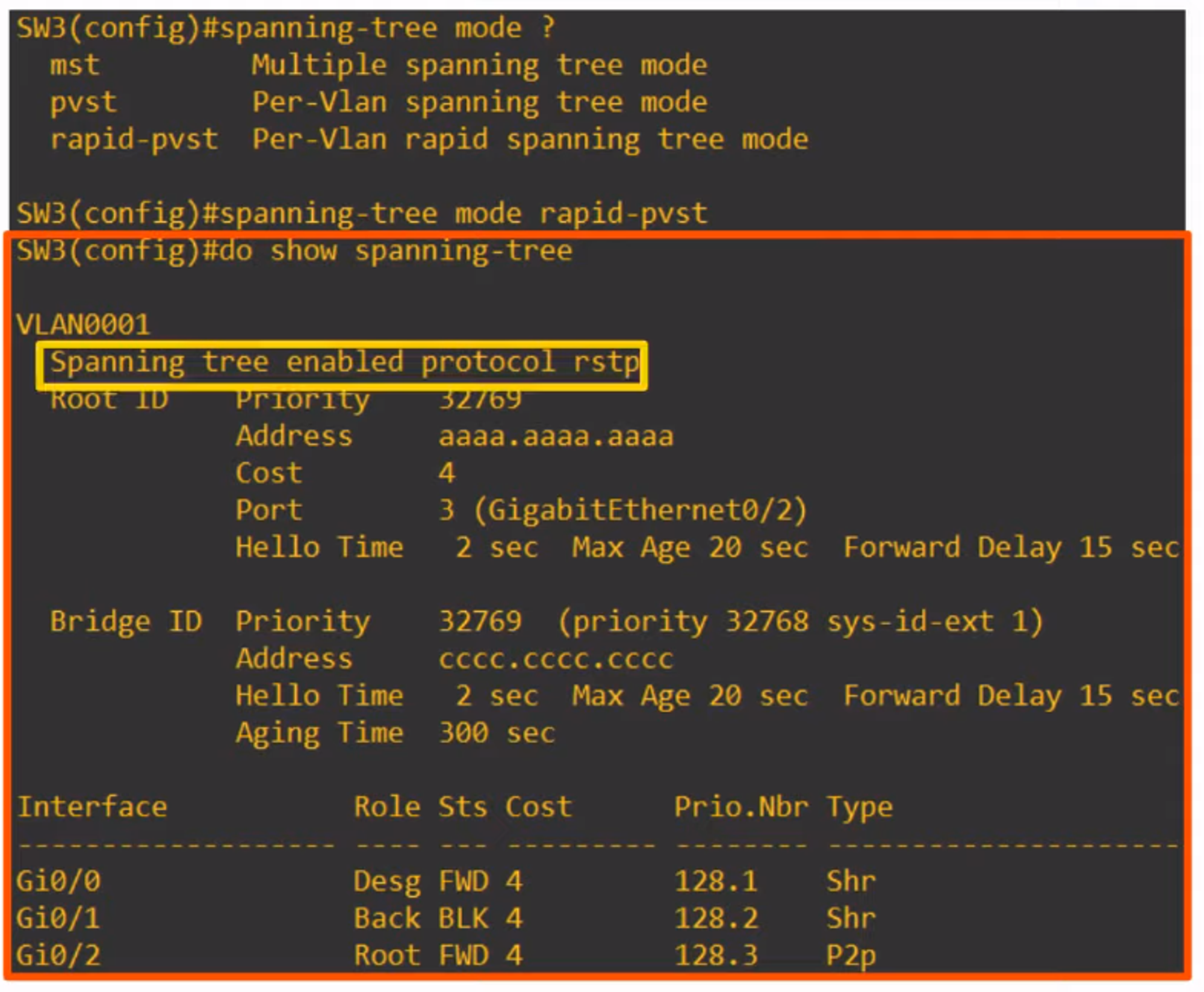This screenshot has width=1204, height=992.
Task: Click the 'Back BLK' status of Gi0/1
Action: click(x=421, y=919)
